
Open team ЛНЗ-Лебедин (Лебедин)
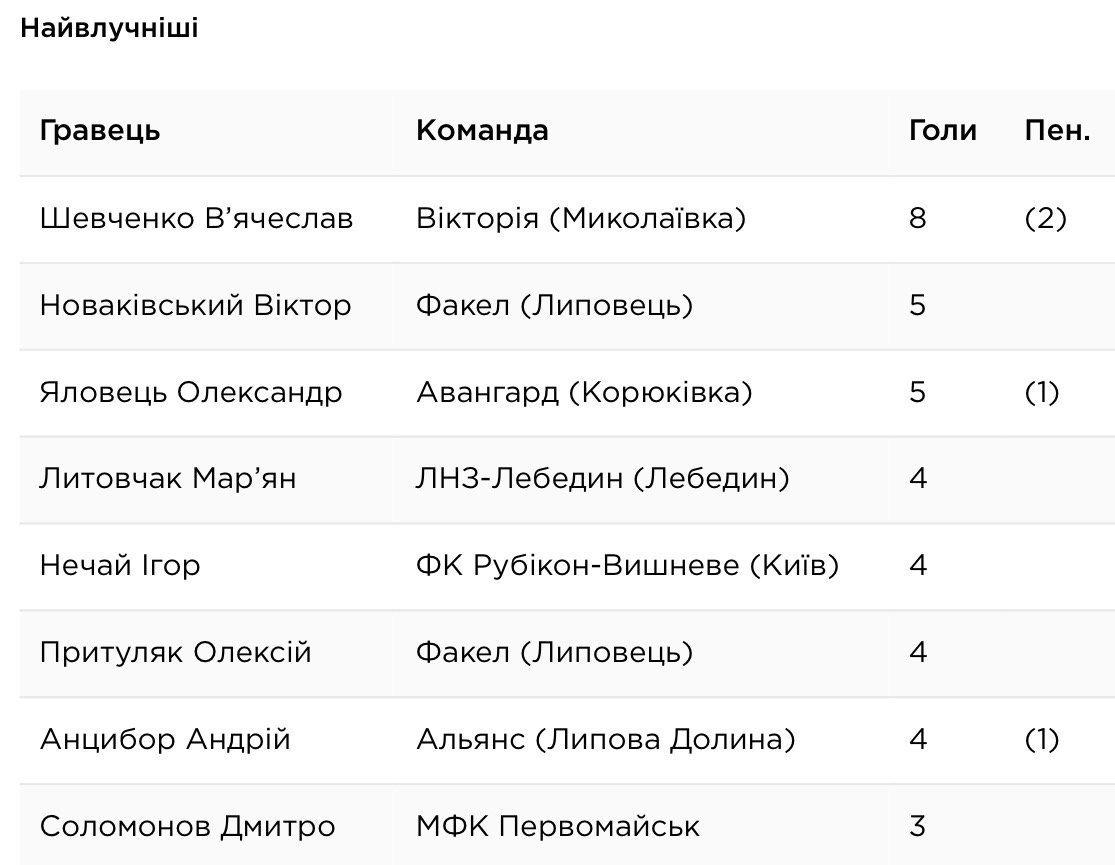603,479
